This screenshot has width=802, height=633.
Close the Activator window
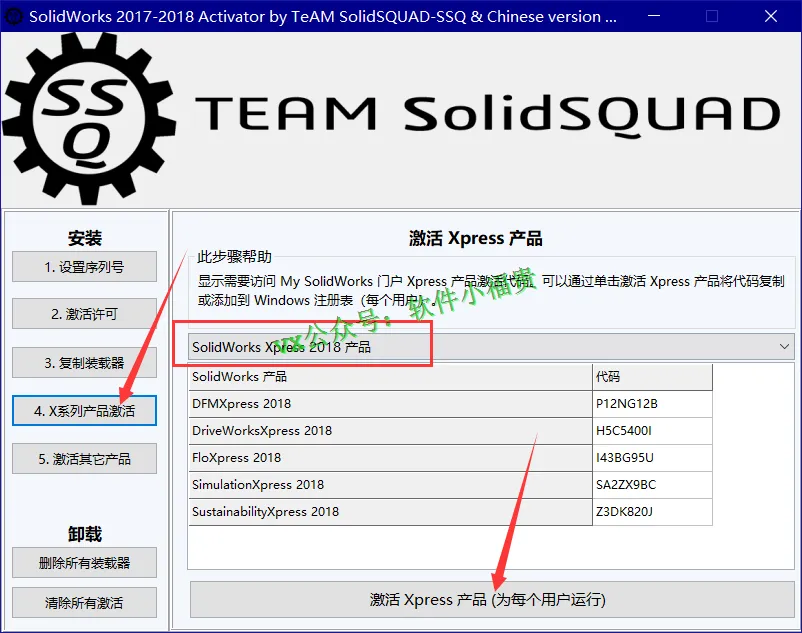[x=771, y=16]
